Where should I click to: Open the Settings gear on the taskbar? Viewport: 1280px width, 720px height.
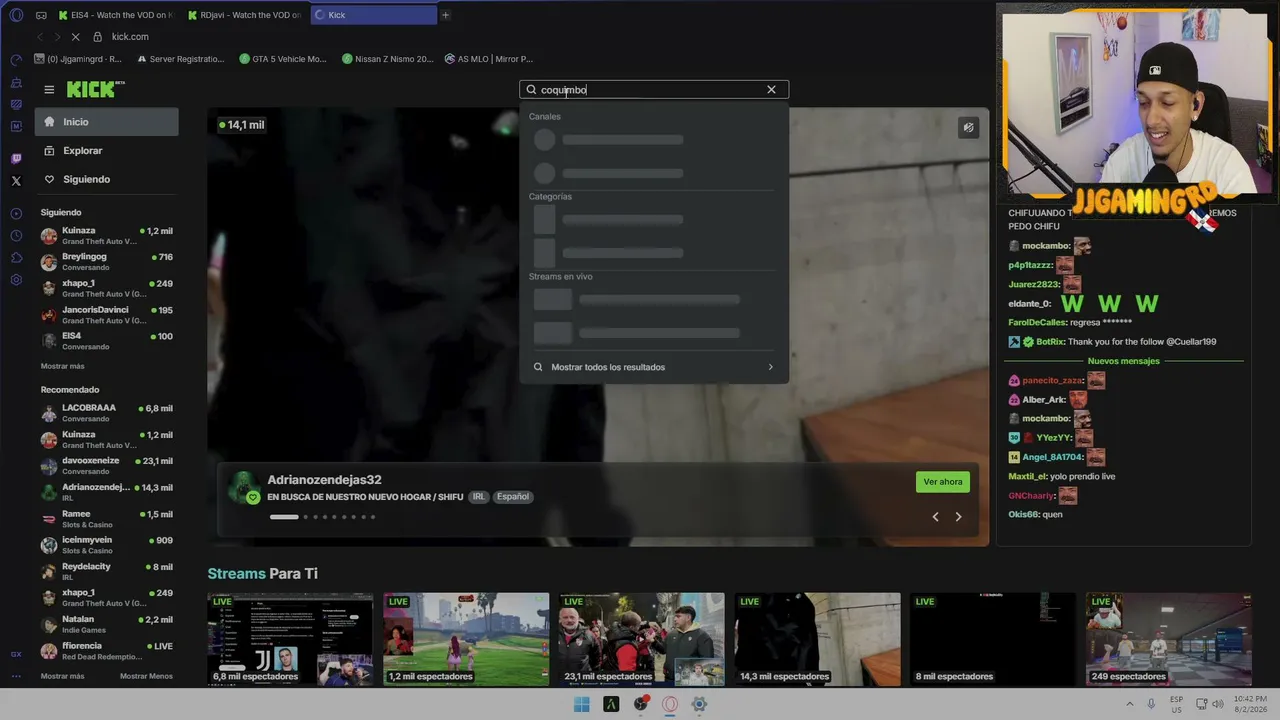point(699,704)
